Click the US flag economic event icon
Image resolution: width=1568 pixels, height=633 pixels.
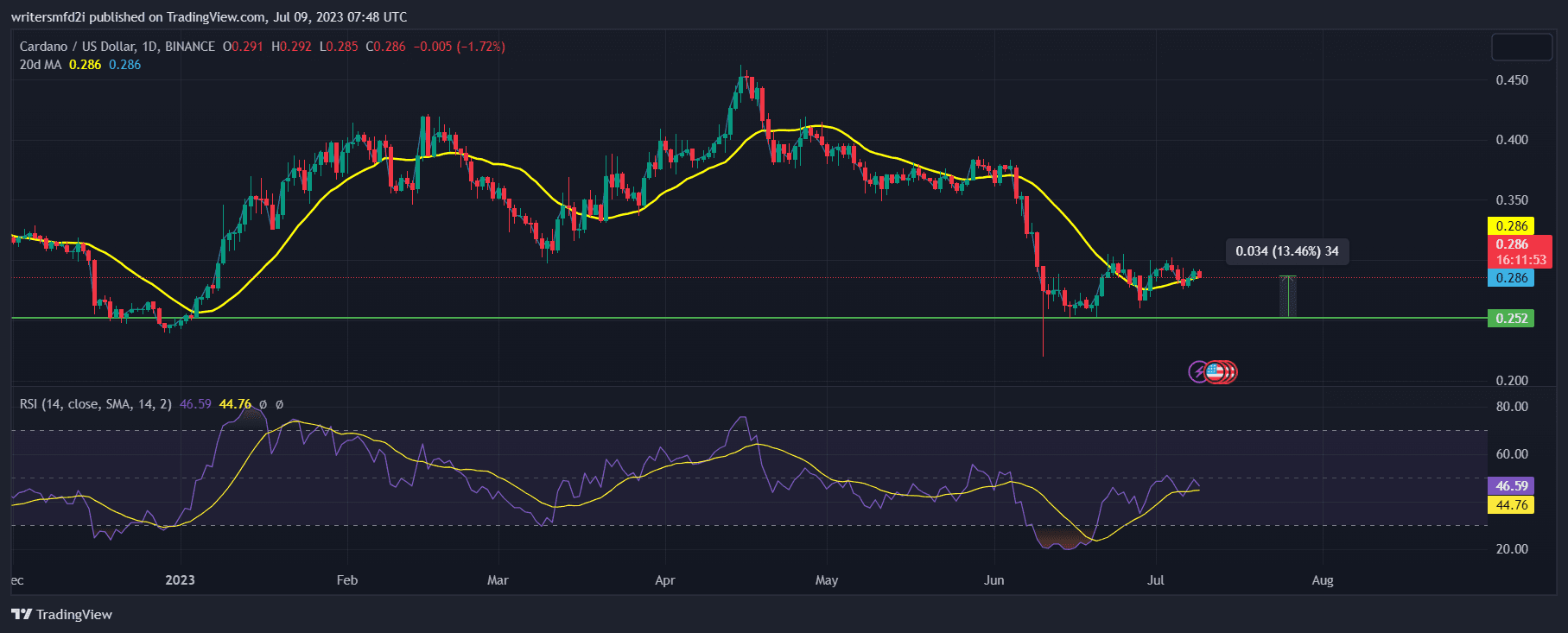click(x=1216, y=372)
